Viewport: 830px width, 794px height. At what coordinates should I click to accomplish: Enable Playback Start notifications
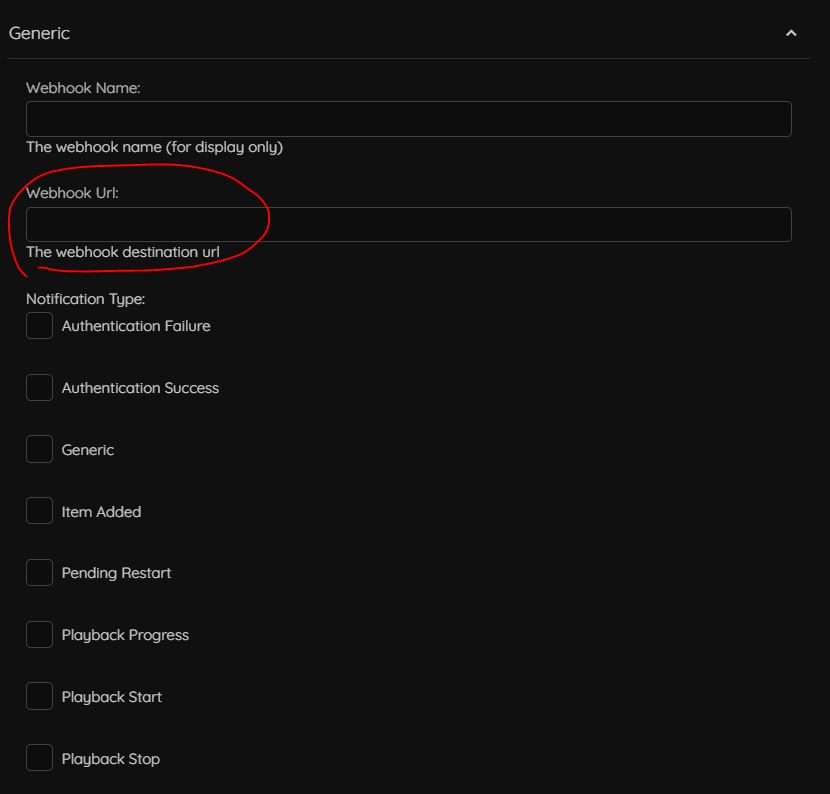(x=39, y=696)
